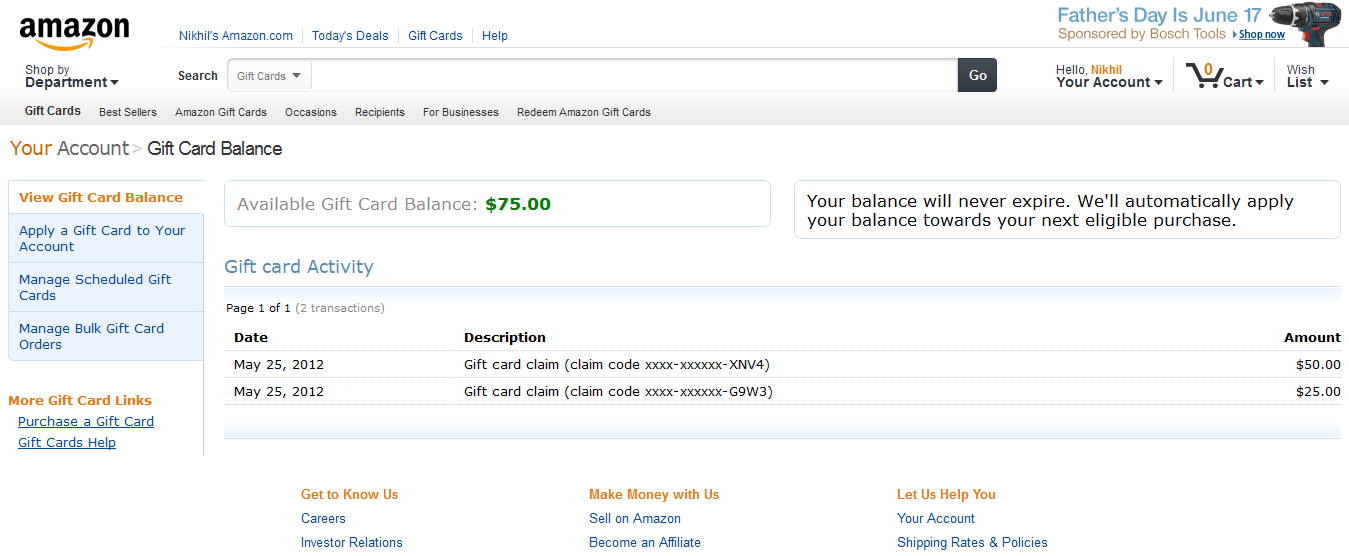This screenshot has height=556, width=1349.
Task: Focus the search input field
Action: pyautogui.click(x=634, y=76)
